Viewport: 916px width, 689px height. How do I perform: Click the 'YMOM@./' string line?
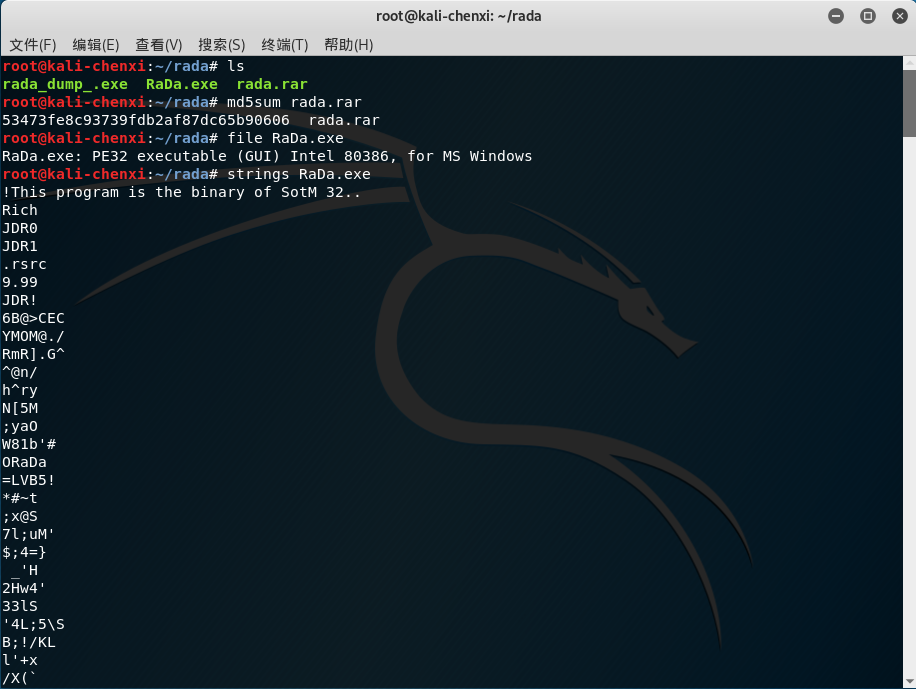coord(33,337)
